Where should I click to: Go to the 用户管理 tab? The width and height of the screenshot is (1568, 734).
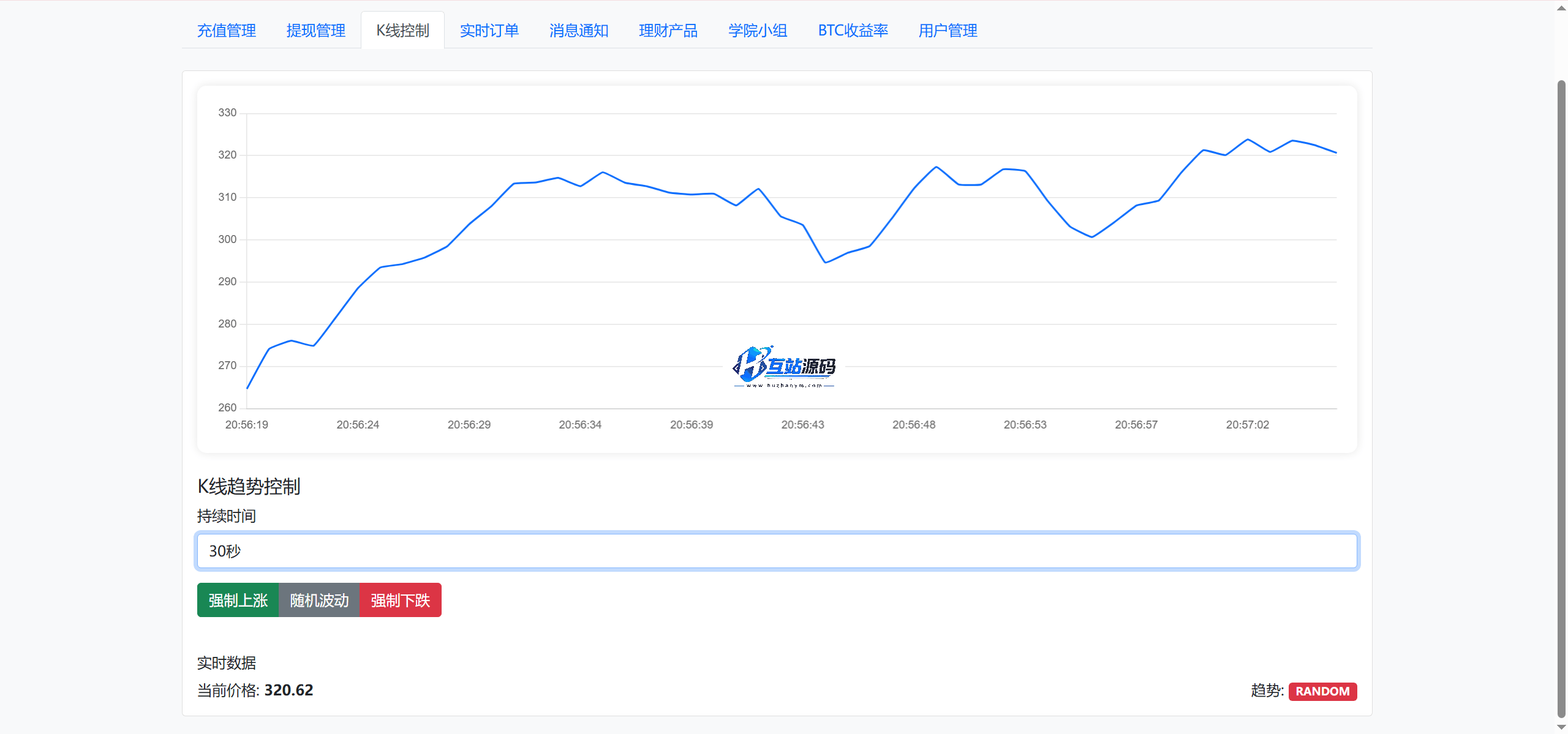(948, 31)
